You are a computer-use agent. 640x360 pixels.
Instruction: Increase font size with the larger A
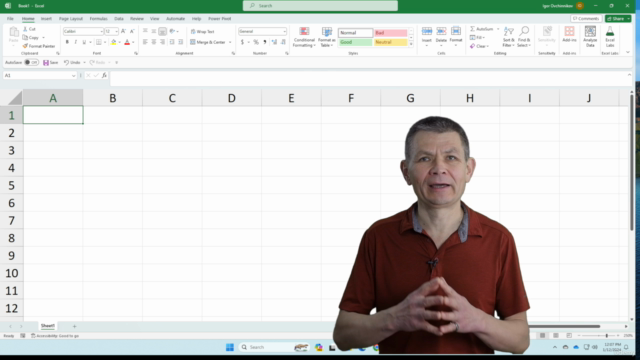point(123,31)
